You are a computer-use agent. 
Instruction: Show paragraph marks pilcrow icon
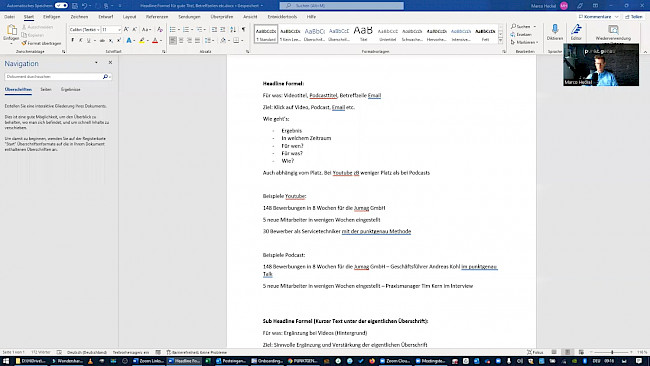point(243,29)
